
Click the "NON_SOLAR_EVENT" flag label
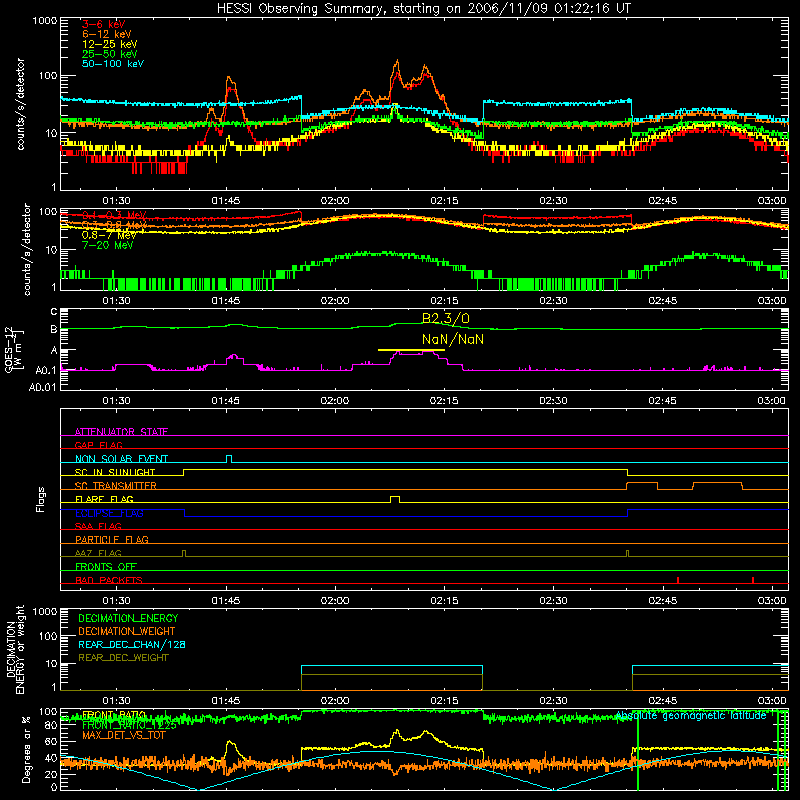(121, 459)
